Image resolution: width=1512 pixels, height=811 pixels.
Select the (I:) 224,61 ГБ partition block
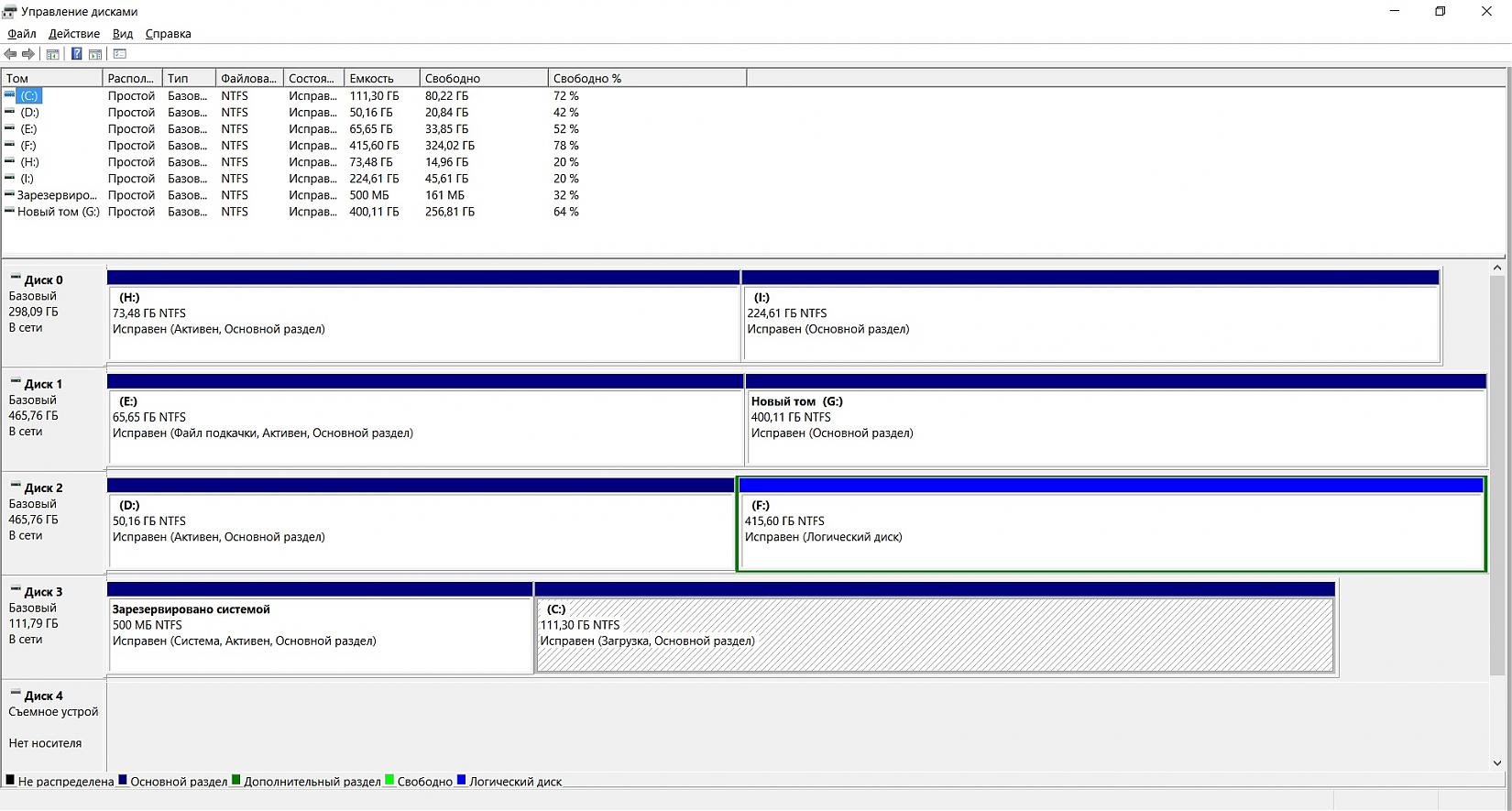(x=1090, y=316)
